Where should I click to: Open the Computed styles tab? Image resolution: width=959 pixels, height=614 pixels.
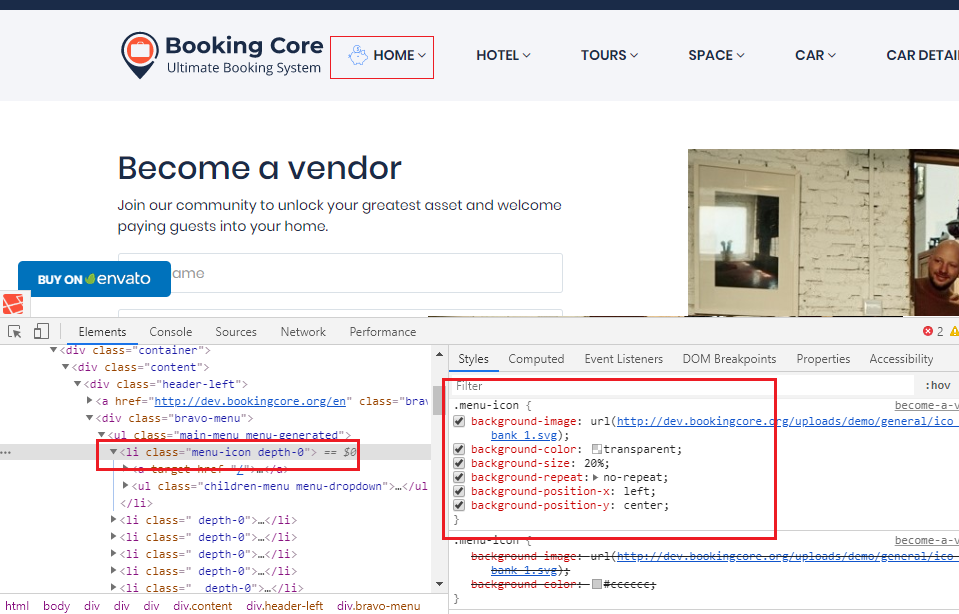point(536,359)
